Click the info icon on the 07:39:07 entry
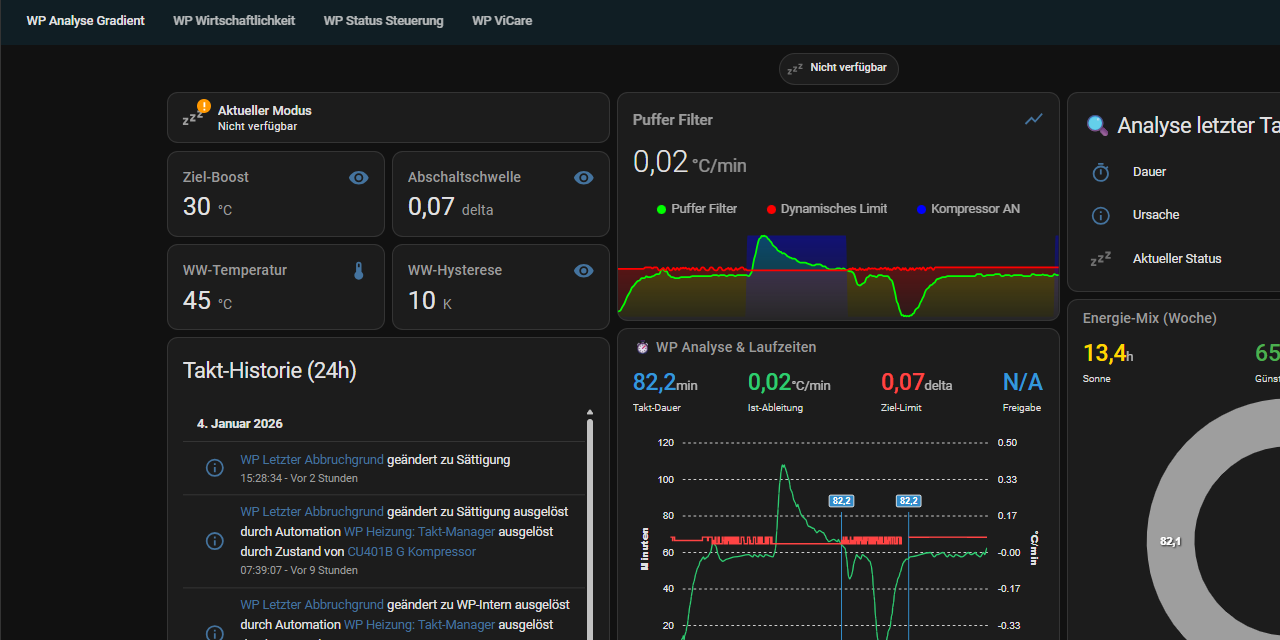Viewport: 1280px width, 640px height. coord(214,540)
